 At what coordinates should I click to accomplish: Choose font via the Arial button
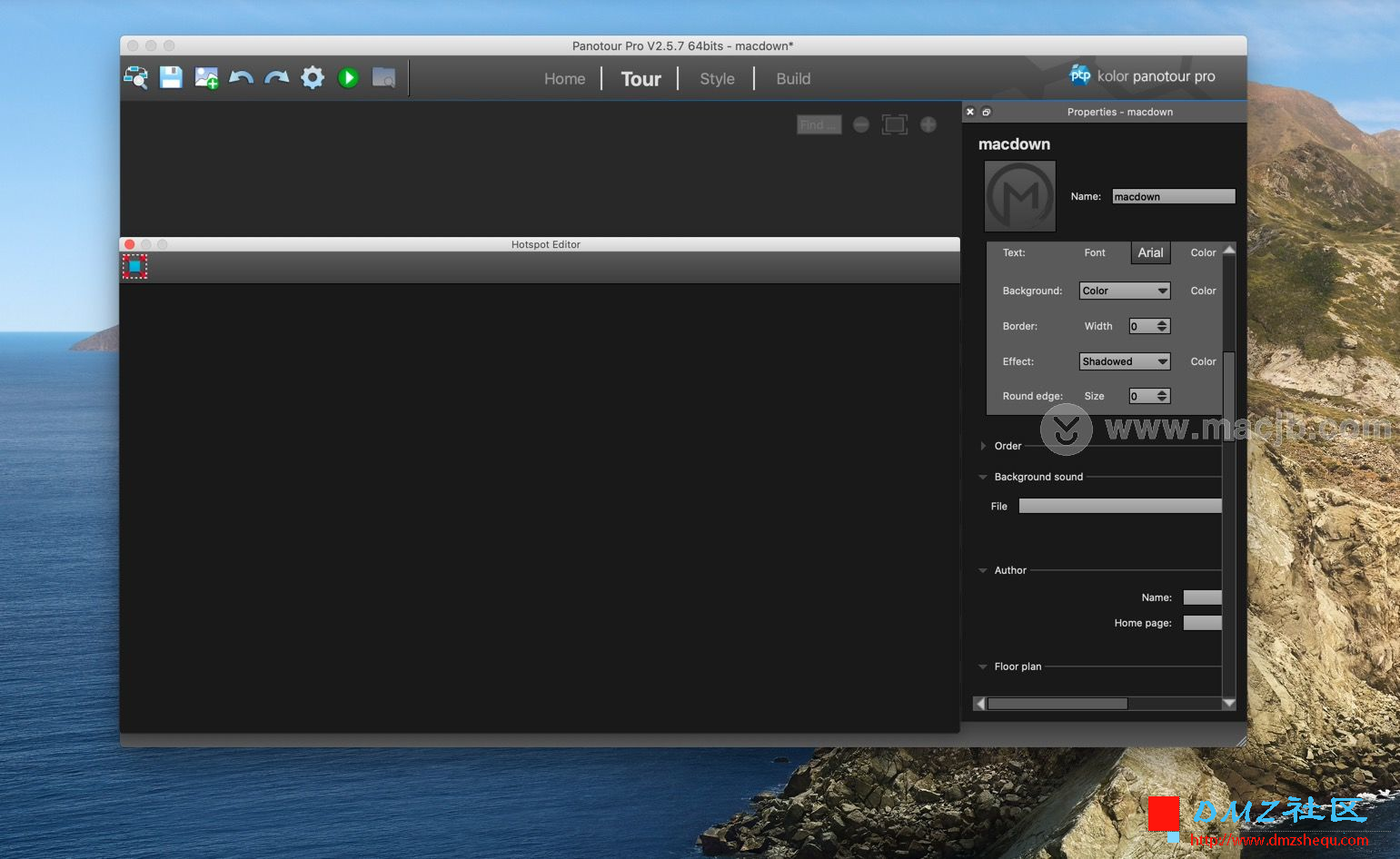tap(1150, 252)
